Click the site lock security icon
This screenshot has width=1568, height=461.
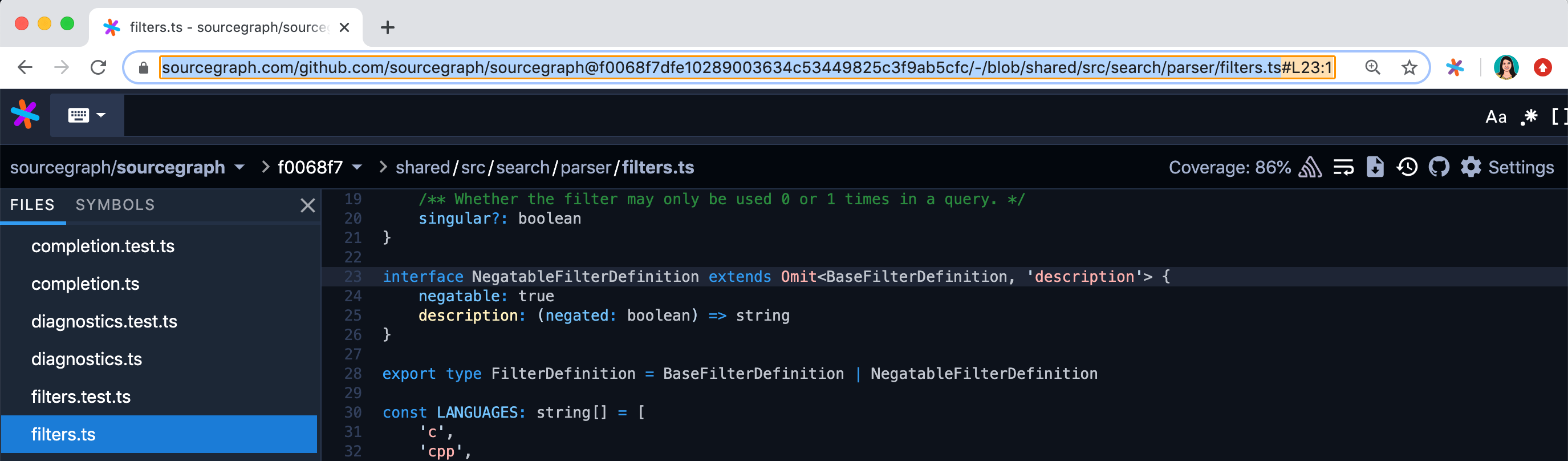[x=144, y=67]
